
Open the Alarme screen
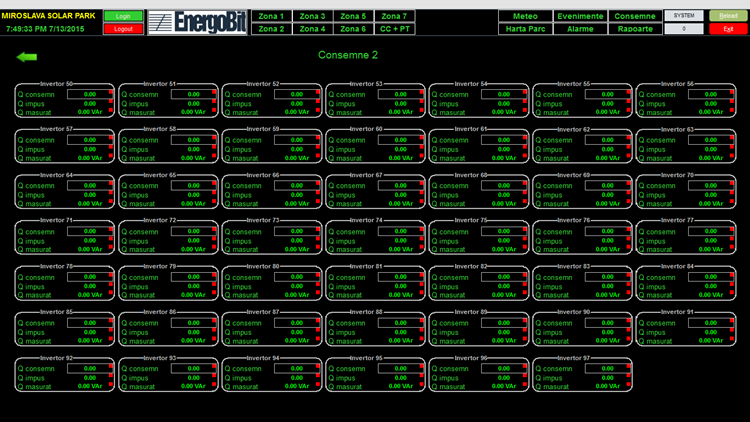point(580,29)
